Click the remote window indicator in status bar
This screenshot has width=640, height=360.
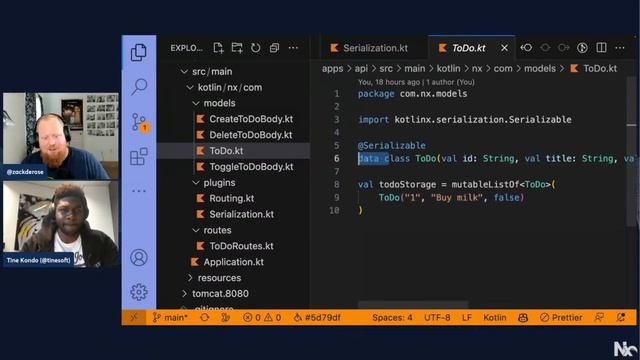[134, 317]
